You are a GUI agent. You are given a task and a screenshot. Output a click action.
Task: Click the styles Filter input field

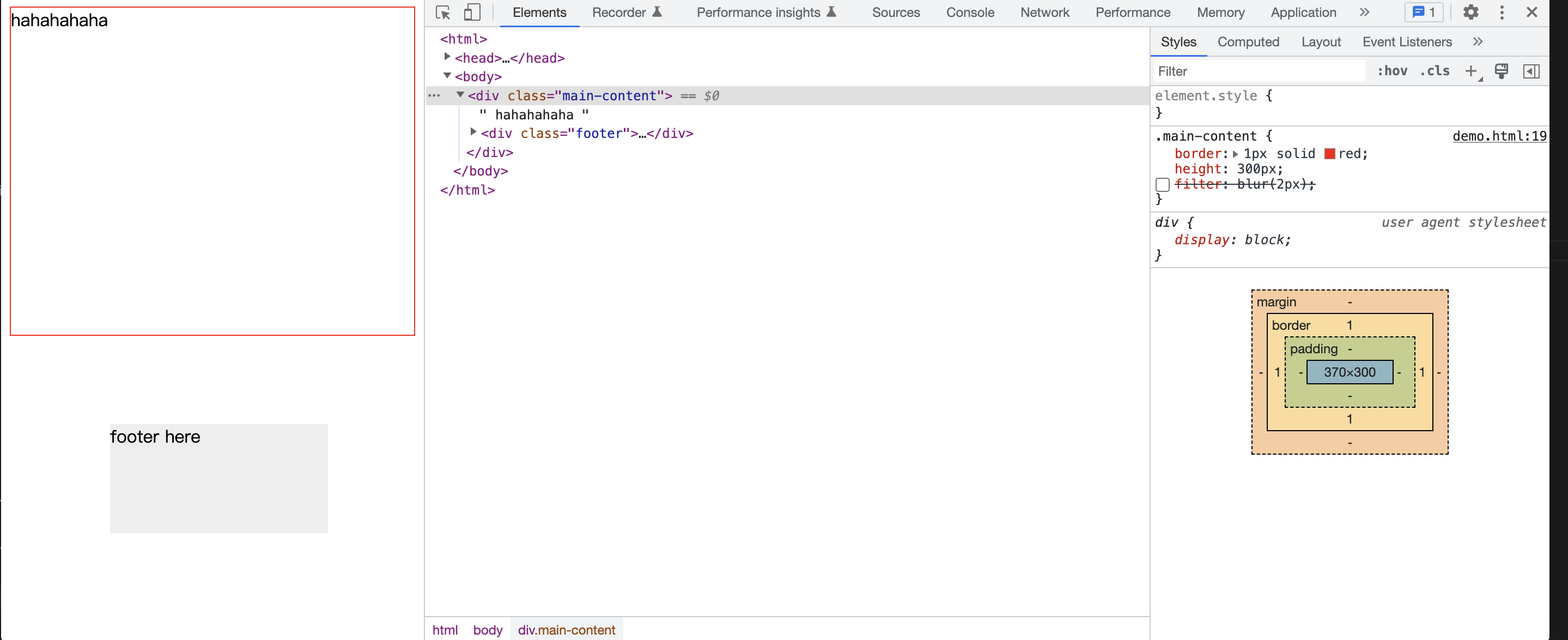1257,71
